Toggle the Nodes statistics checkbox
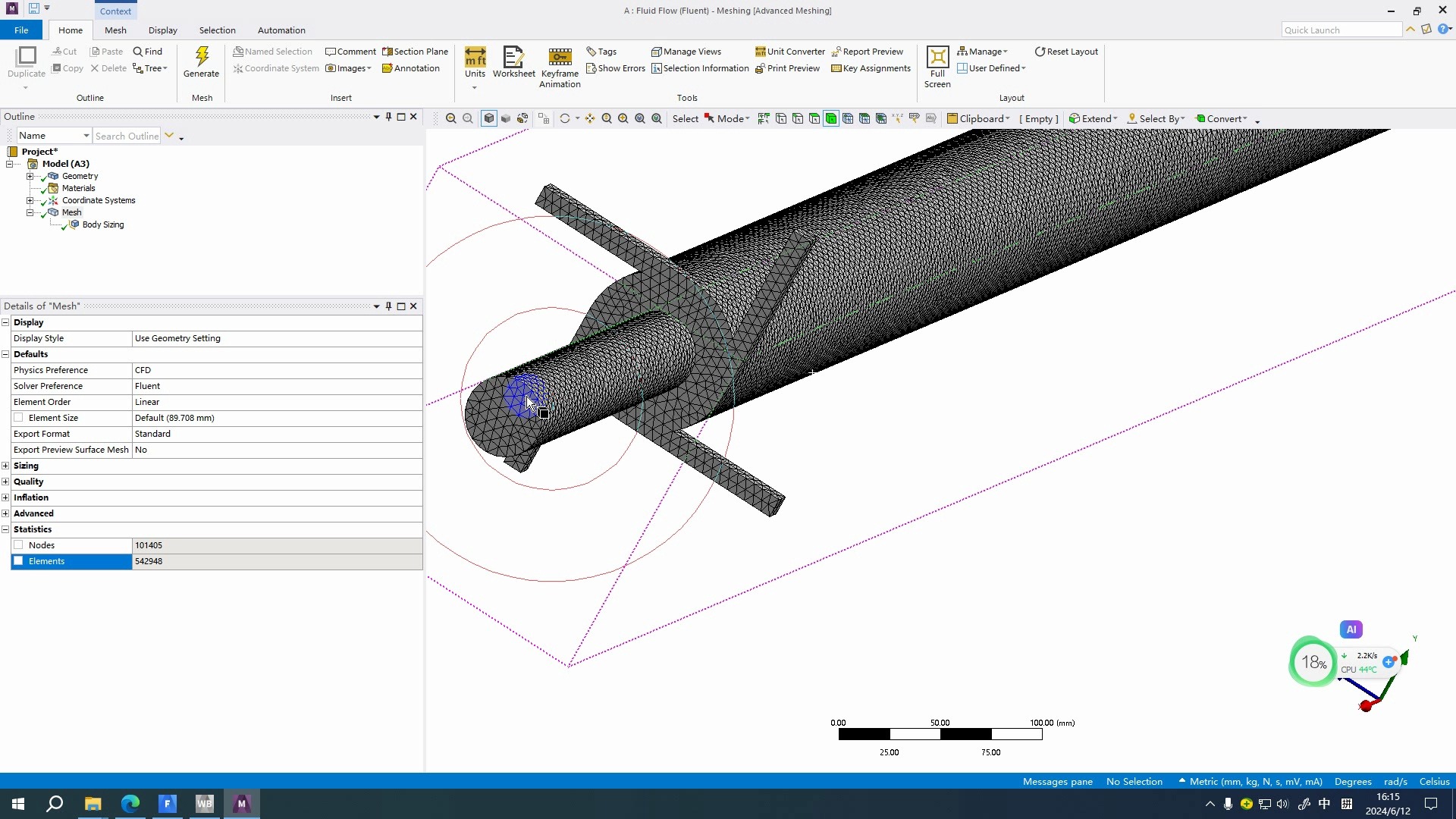The height and width of the screenshot is (819, 1456). pyautogui.click(x=18, y=544)
